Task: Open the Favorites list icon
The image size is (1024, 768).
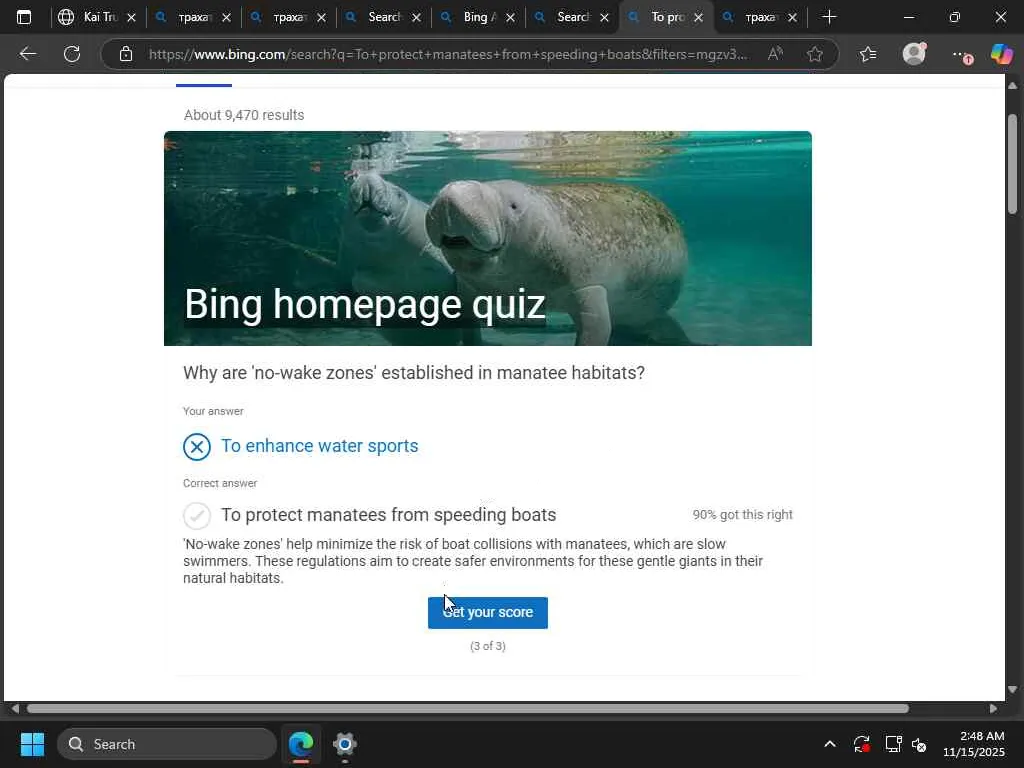Action: (x=868, y=54)
